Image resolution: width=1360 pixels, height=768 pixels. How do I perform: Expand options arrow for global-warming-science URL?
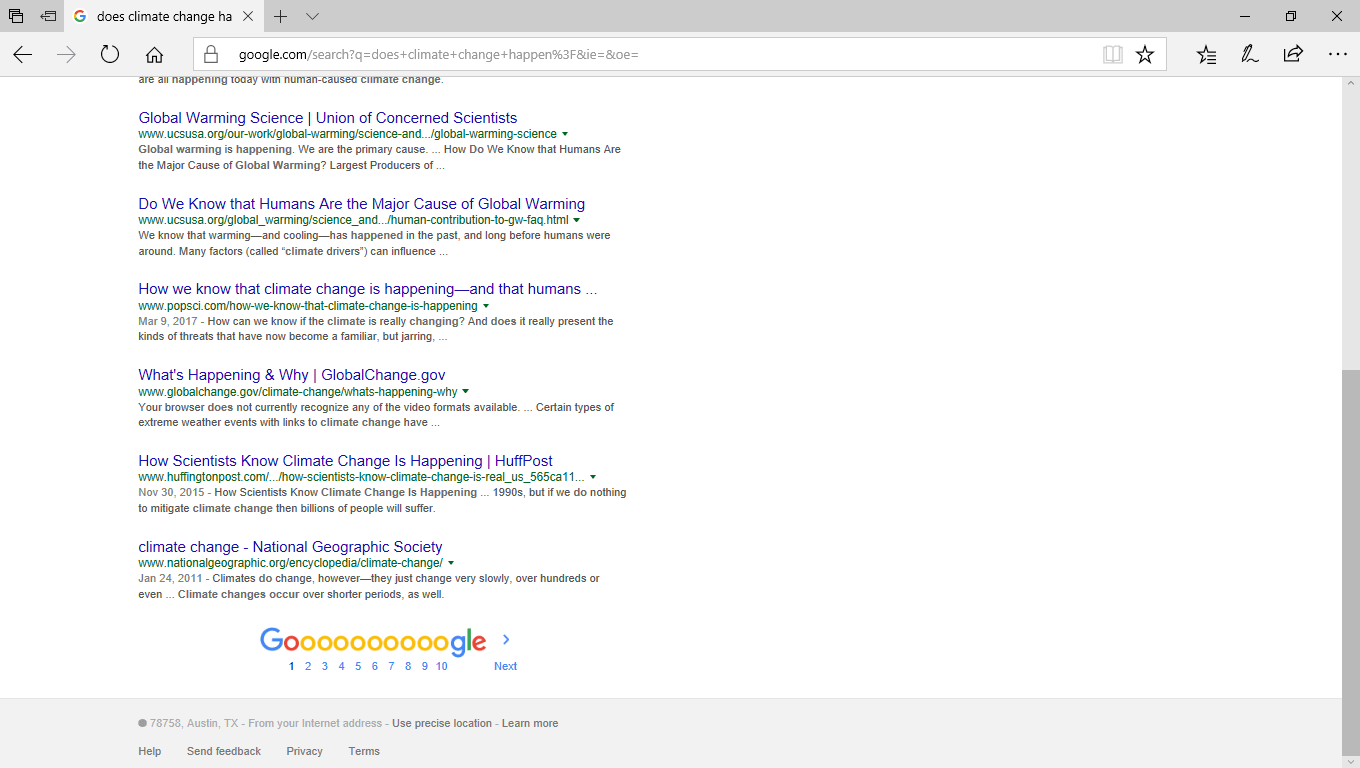pos(565,134)
